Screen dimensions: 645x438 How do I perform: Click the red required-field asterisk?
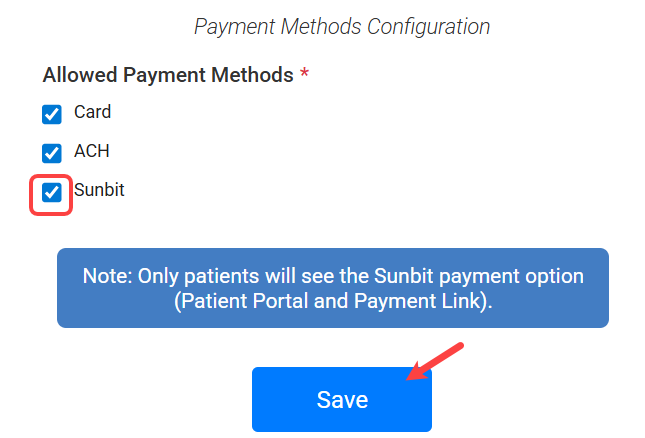pyautogui.click(x=304, y=76)
